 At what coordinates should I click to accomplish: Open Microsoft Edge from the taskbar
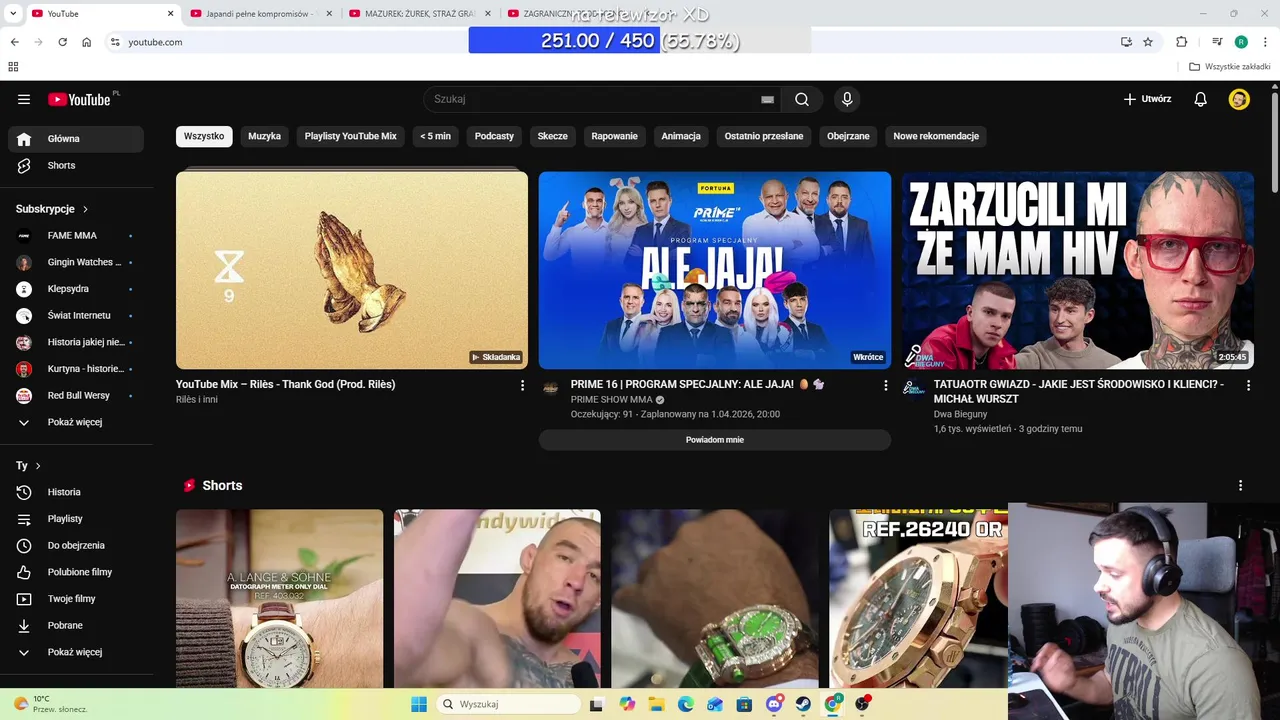(x=686, y=704)
